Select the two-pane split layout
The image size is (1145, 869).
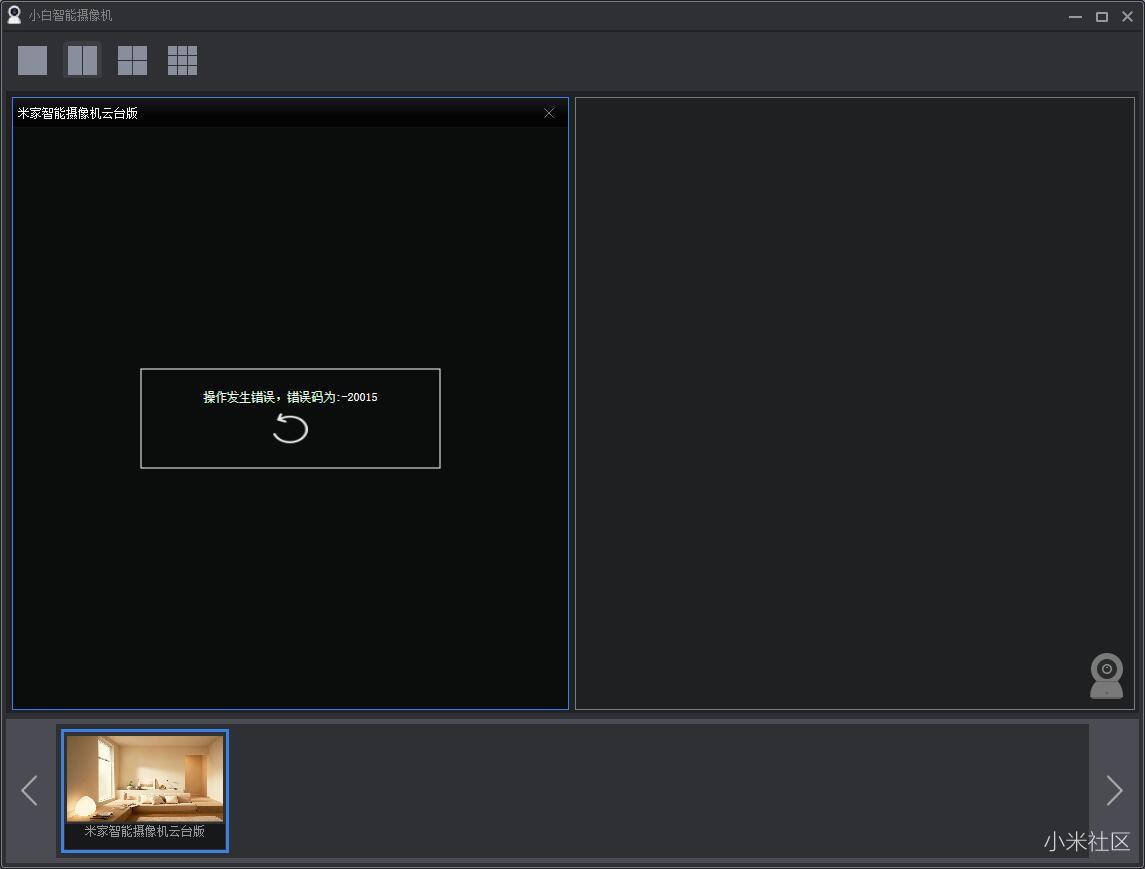pyautogui.click(x=82, y=60)
